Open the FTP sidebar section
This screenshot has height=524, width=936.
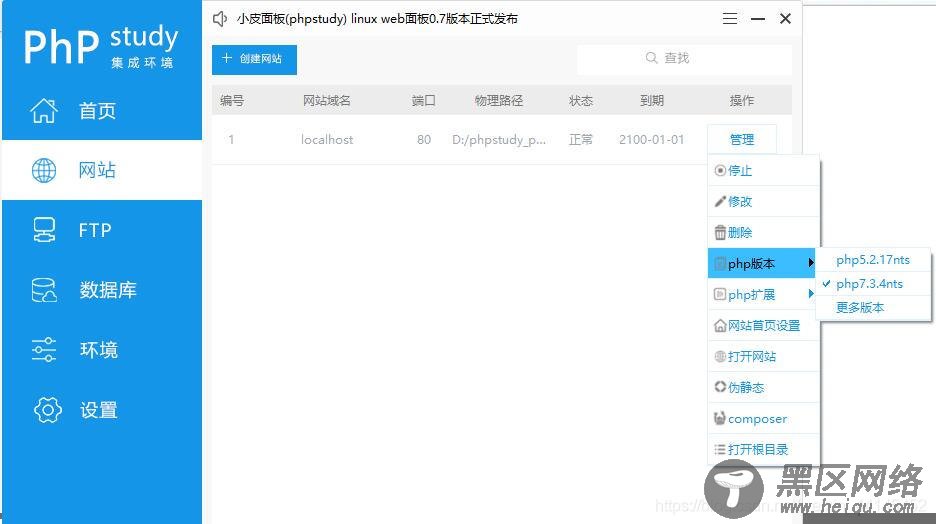point(102,230)
